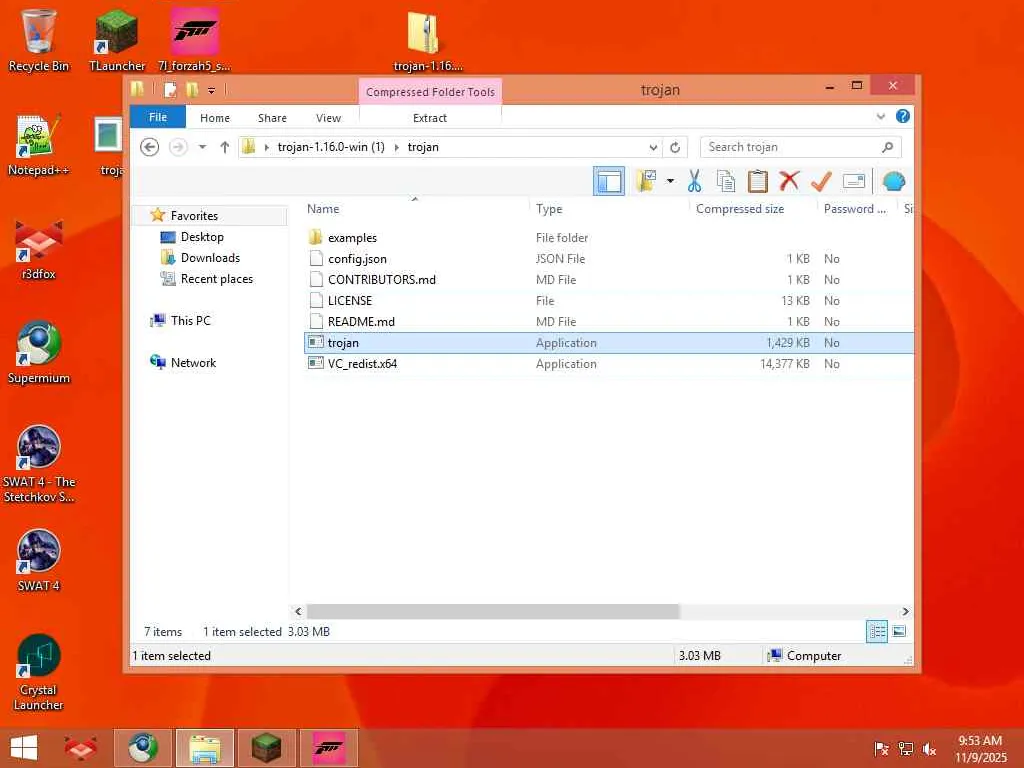Open the Extract ribbon tab

point(430,118)
